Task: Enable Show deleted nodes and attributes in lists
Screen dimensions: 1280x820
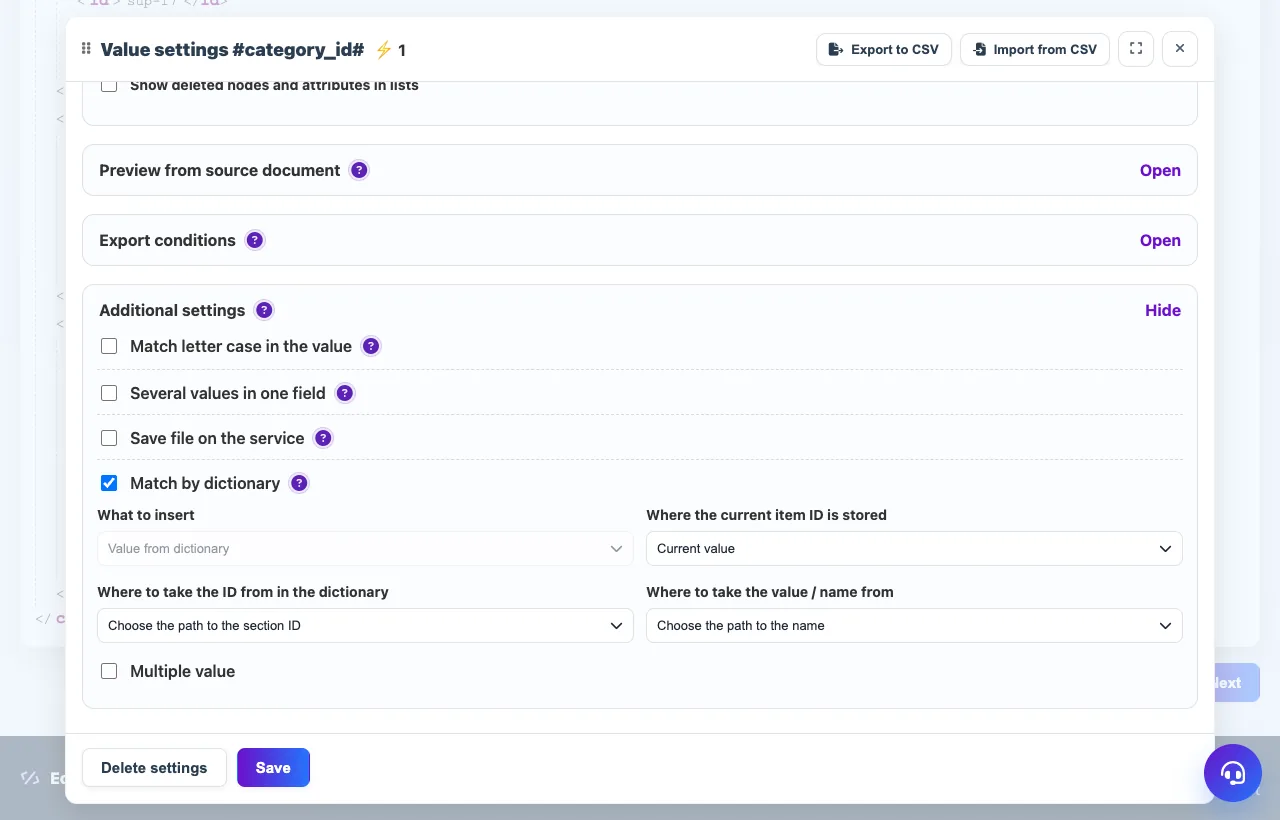Action: click(x=109, y=86)
